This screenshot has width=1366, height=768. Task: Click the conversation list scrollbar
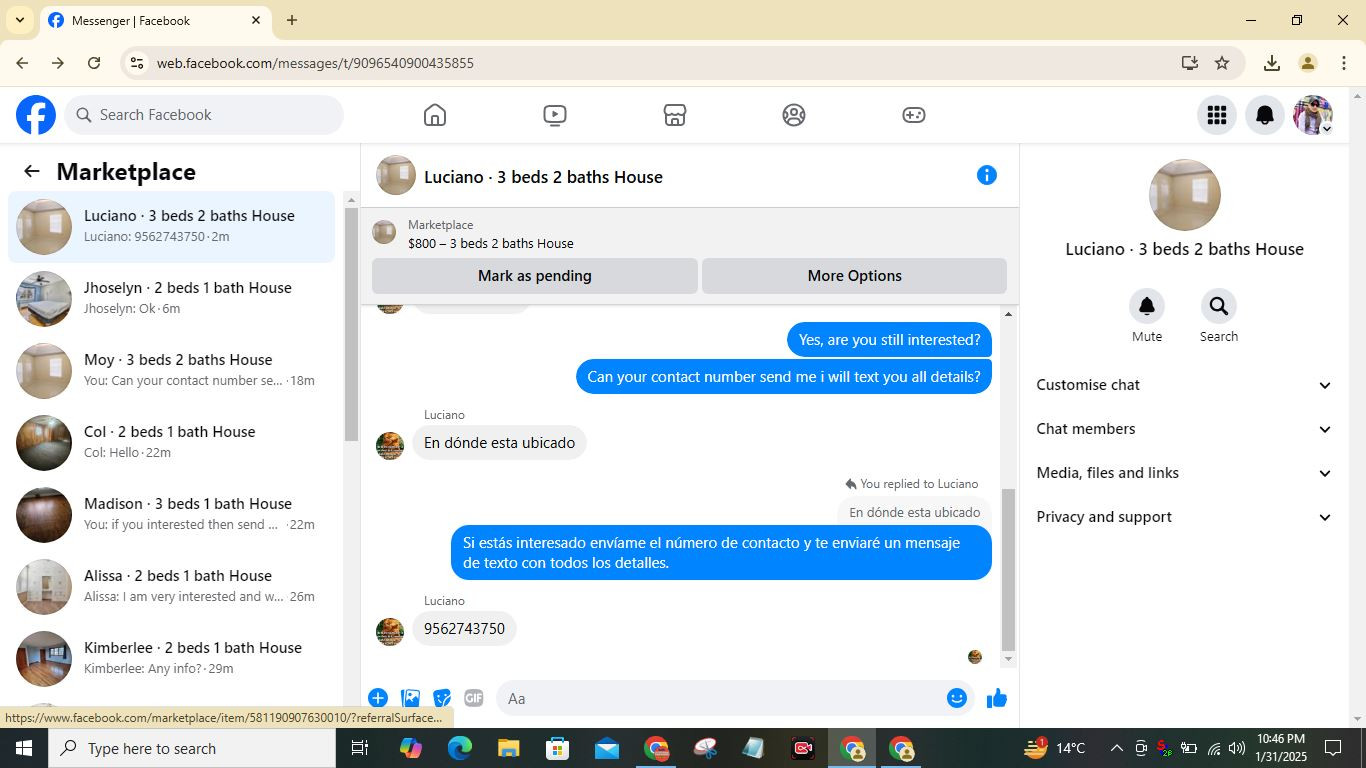351,324
